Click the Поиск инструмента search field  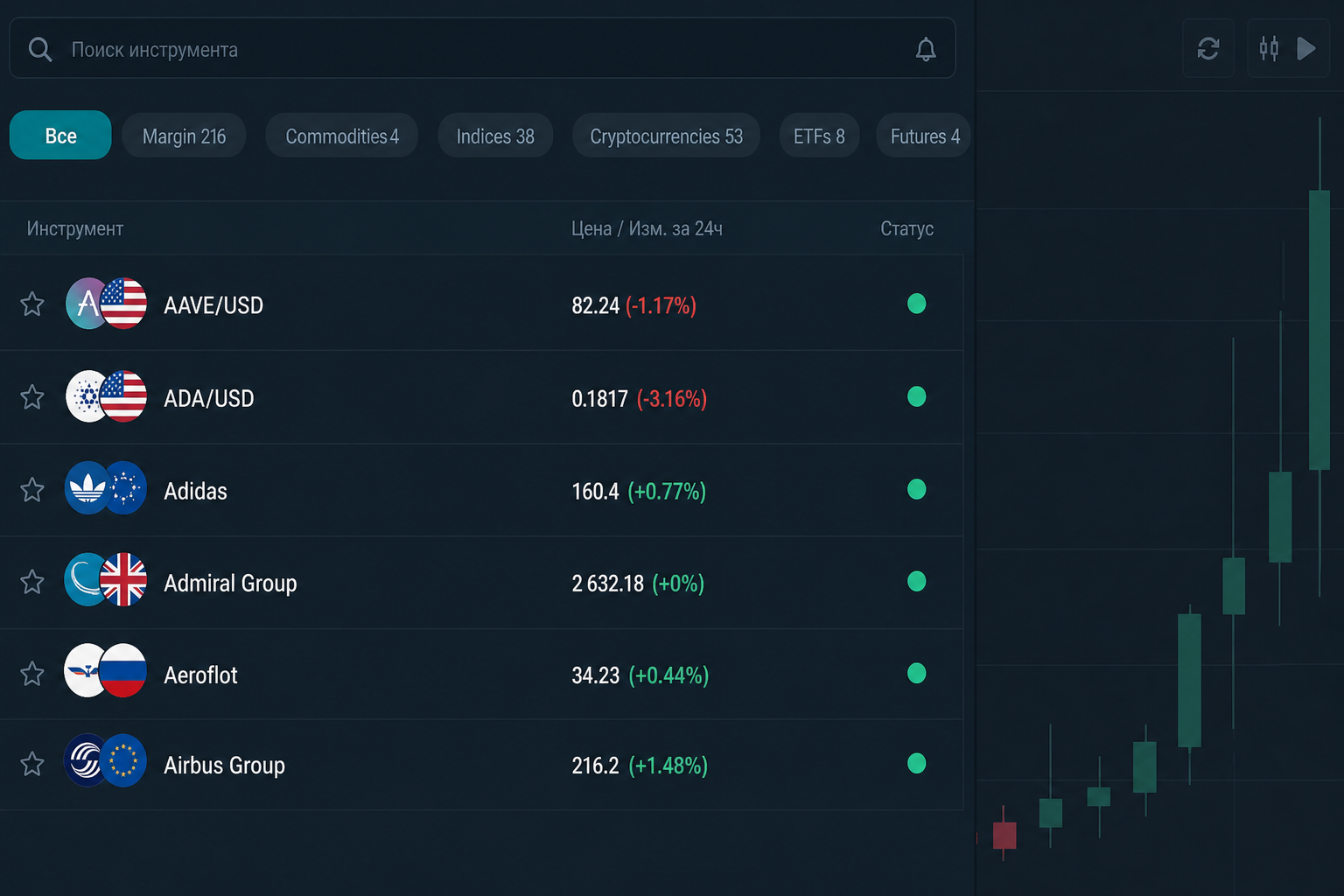tap(482, 48)
